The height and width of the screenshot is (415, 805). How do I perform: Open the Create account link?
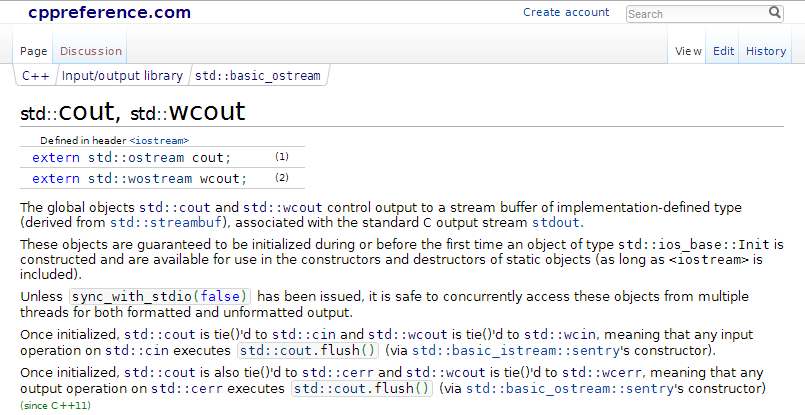(x=566, y=12)
